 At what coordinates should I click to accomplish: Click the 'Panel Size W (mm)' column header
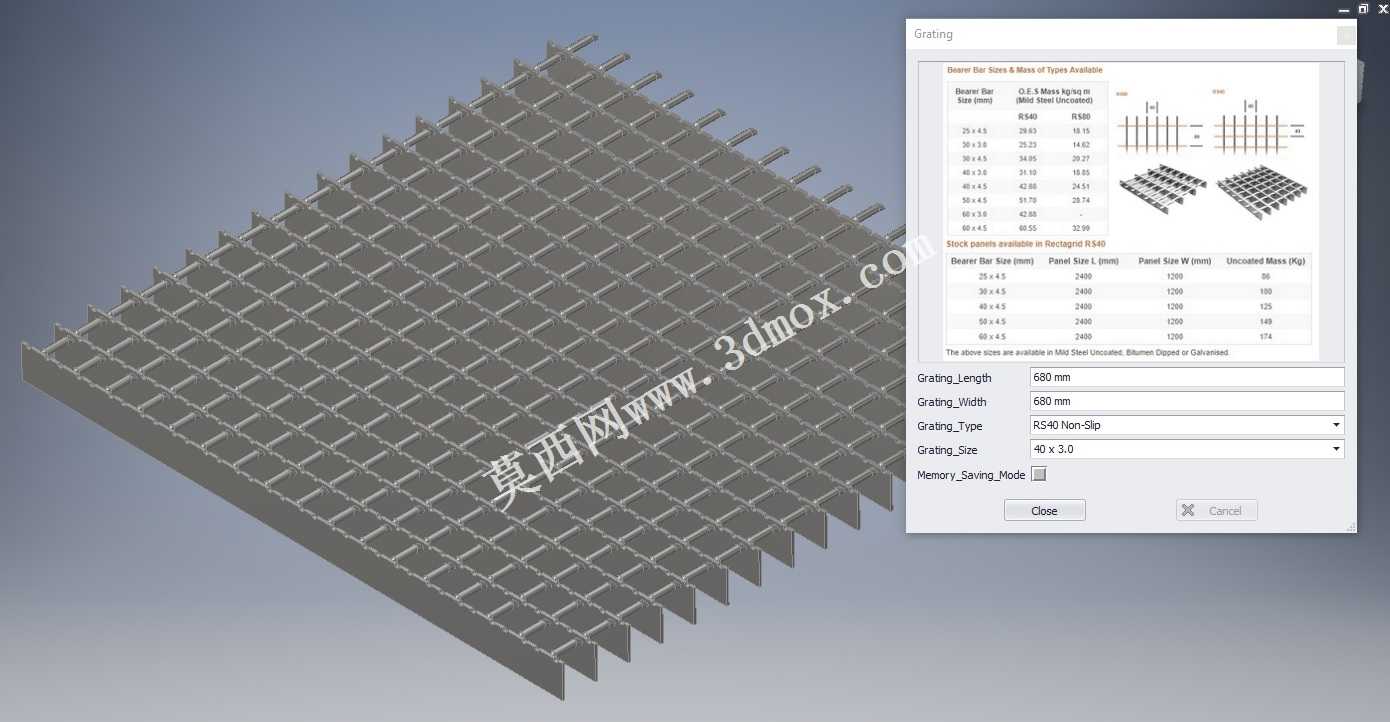coord(1174,261)
